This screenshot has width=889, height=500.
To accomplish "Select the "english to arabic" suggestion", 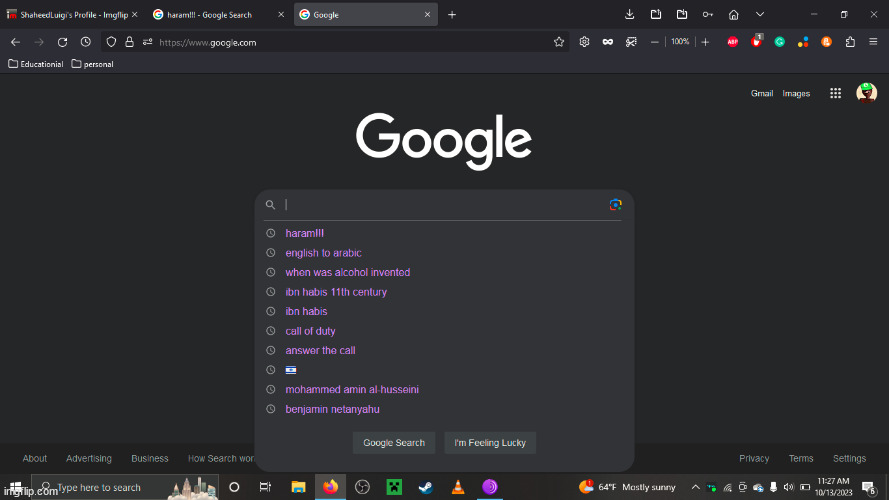I will (x=323, y=253).
